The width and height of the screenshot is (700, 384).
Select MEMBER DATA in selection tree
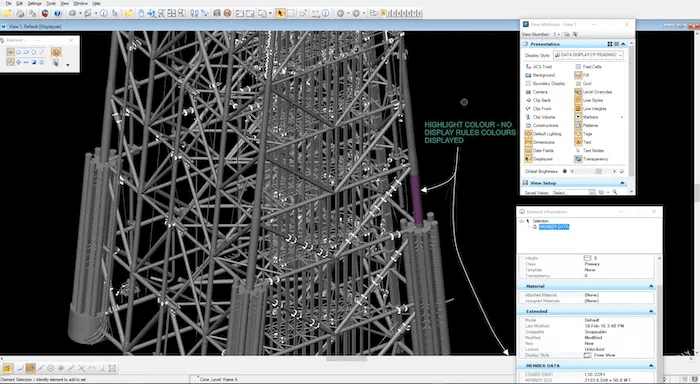point(554,227)
